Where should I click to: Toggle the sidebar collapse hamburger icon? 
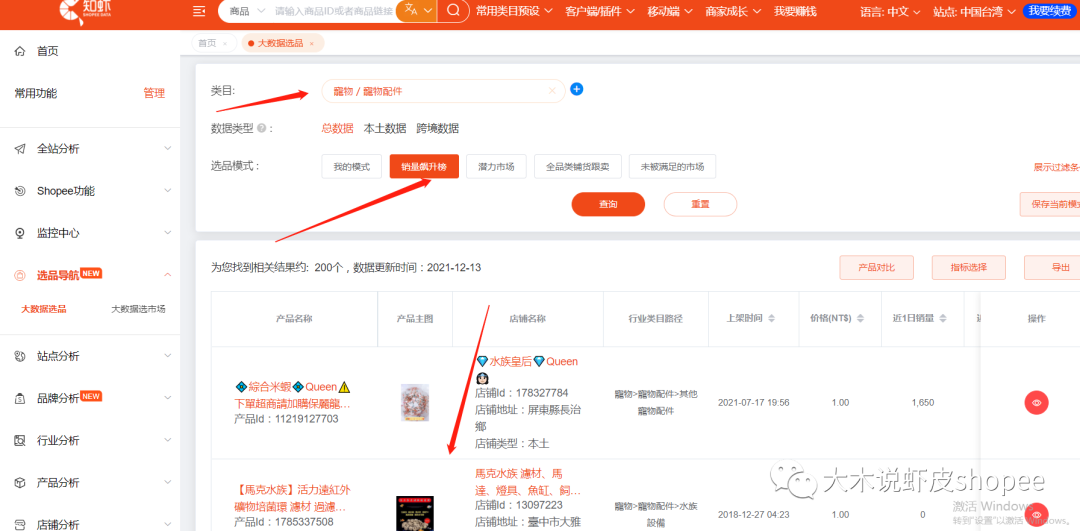click(x=199, y=11)
